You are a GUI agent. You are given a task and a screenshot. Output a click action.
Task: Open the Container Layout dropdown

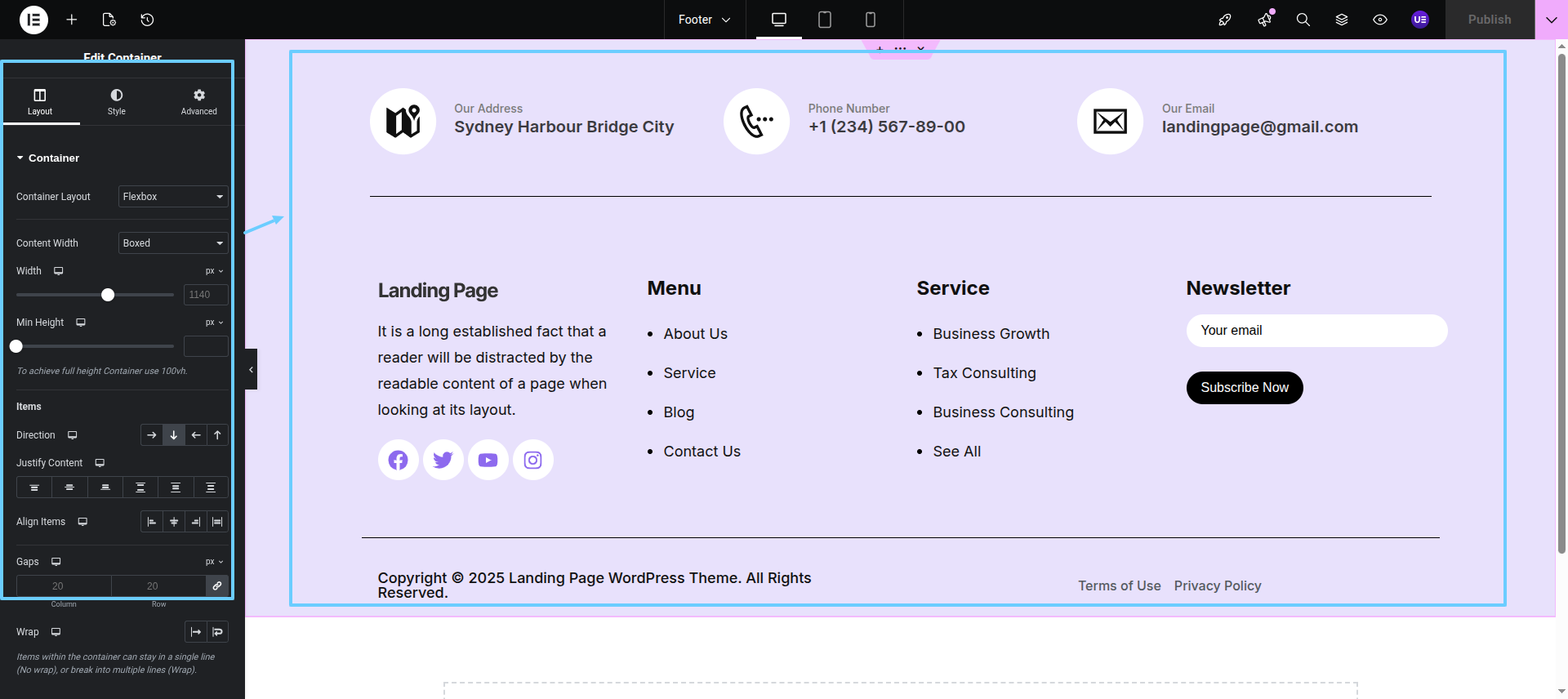coord(172,197)
